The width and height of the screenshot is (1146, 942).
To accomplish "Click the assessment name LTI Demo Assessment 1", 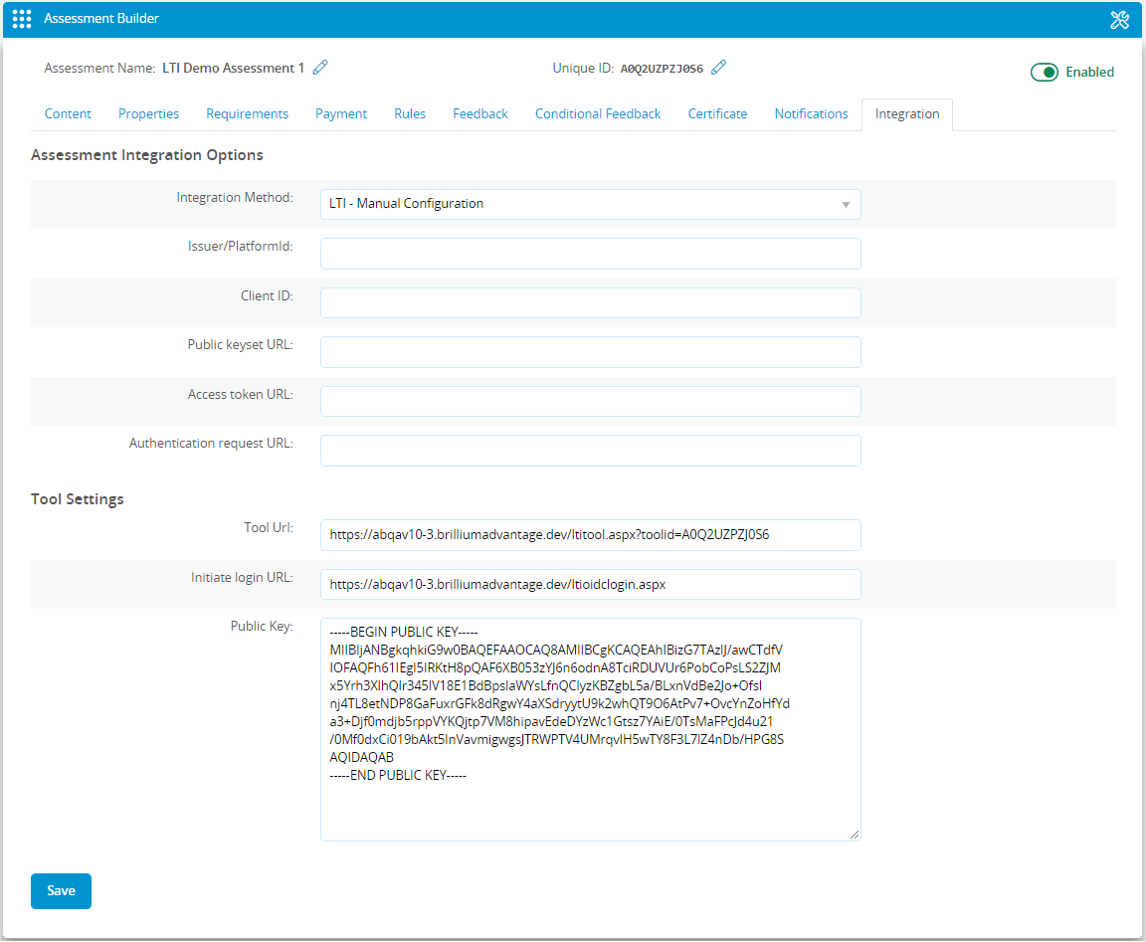I will coord(233,68).
